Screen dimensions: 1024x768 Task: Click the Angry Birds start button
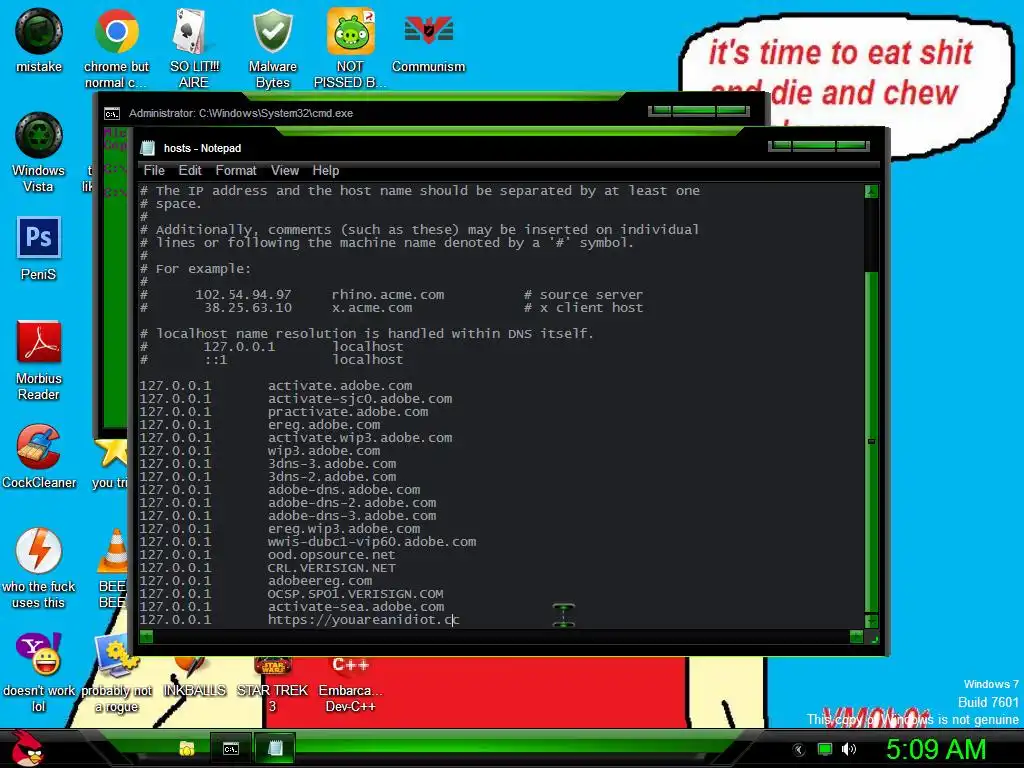[x=27, y=748]
